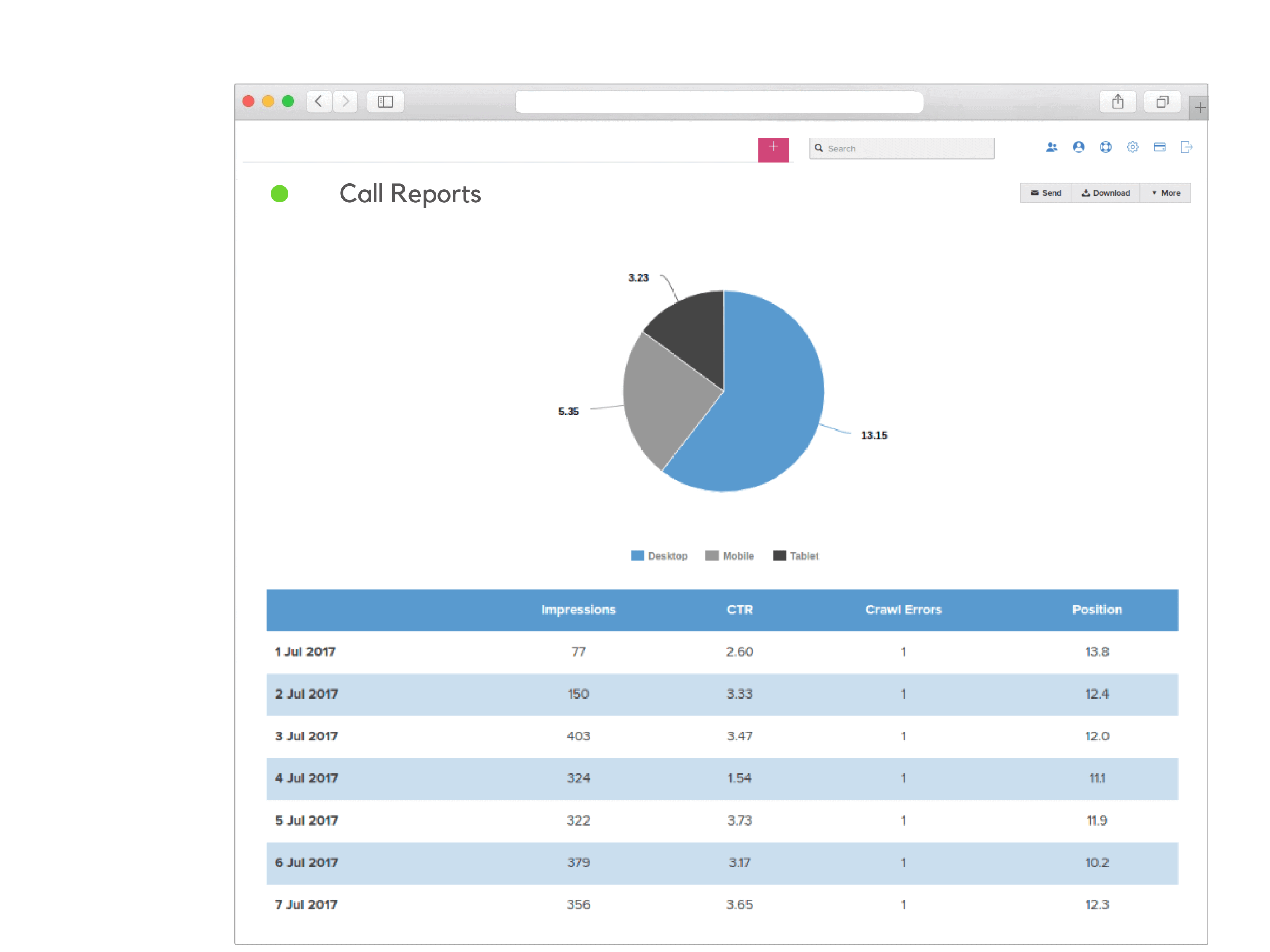Open the More dropdown
This screenshot has width=1270, height=952.
(1166, 193)
